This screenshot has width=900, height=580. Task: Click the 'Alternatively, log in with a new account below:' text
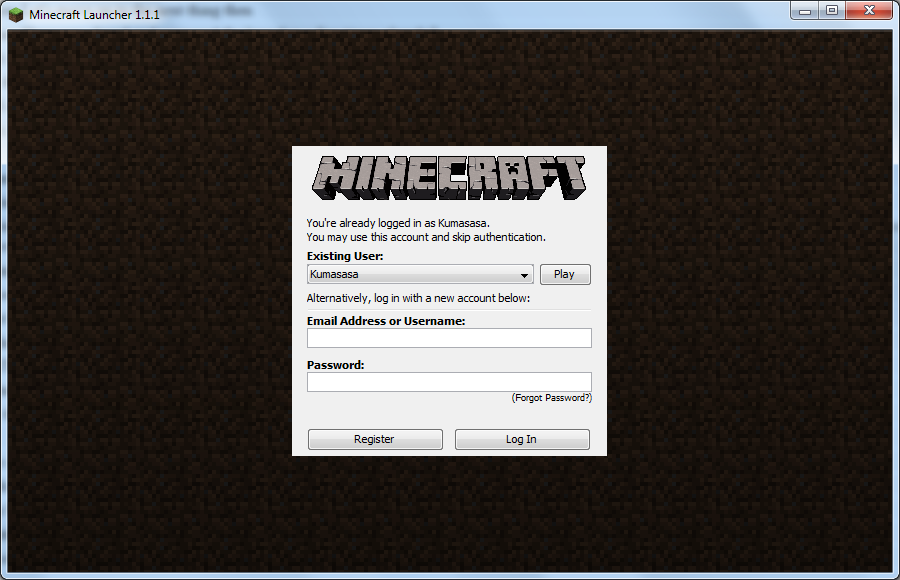(x=418, y=298)
